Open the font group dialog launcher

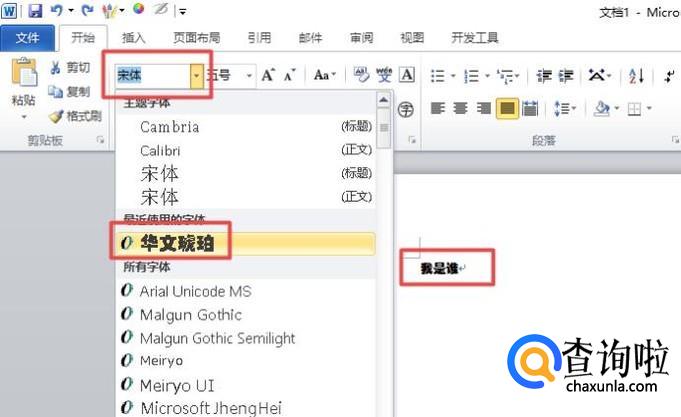pyautogui.click(x=412, y=140)
